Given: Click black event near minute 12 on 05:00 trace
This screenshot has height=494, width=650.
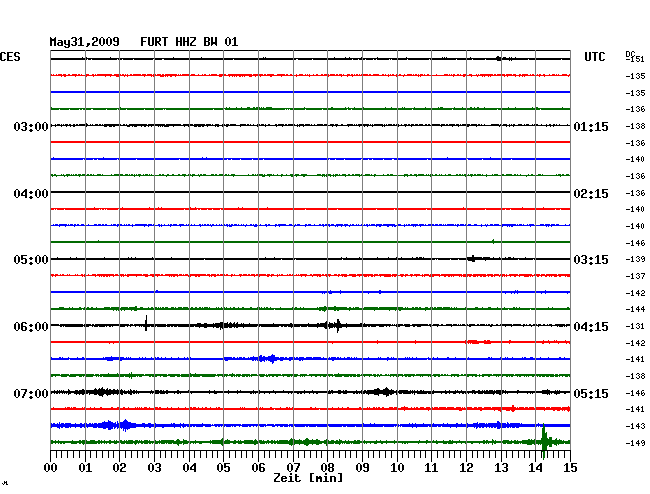Looking at the screenshot, I should [473, 259].
